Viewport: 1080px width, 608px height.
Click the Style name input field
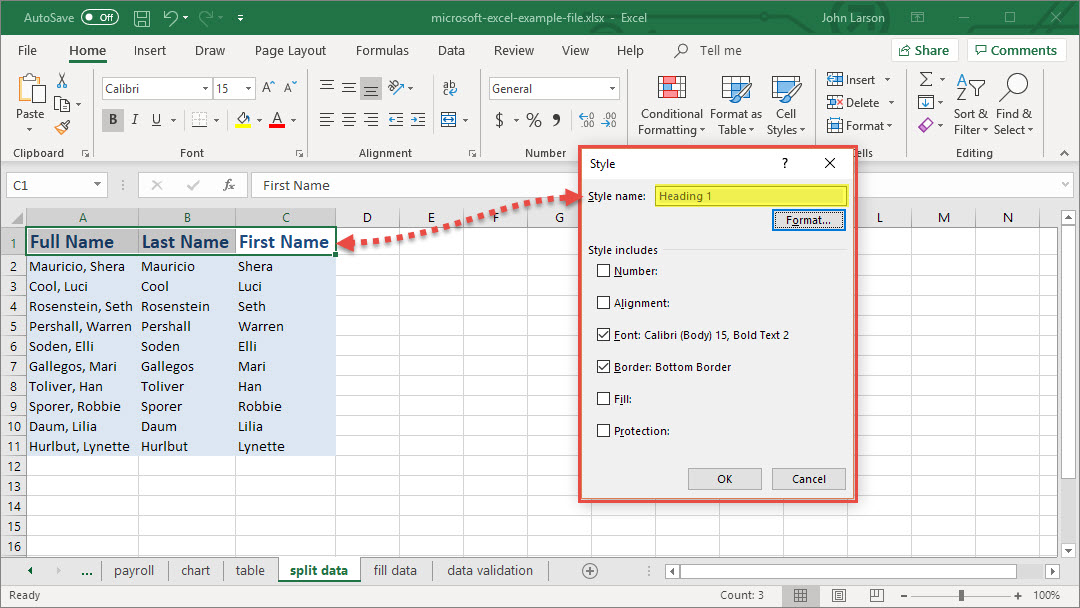click(750, 196)
